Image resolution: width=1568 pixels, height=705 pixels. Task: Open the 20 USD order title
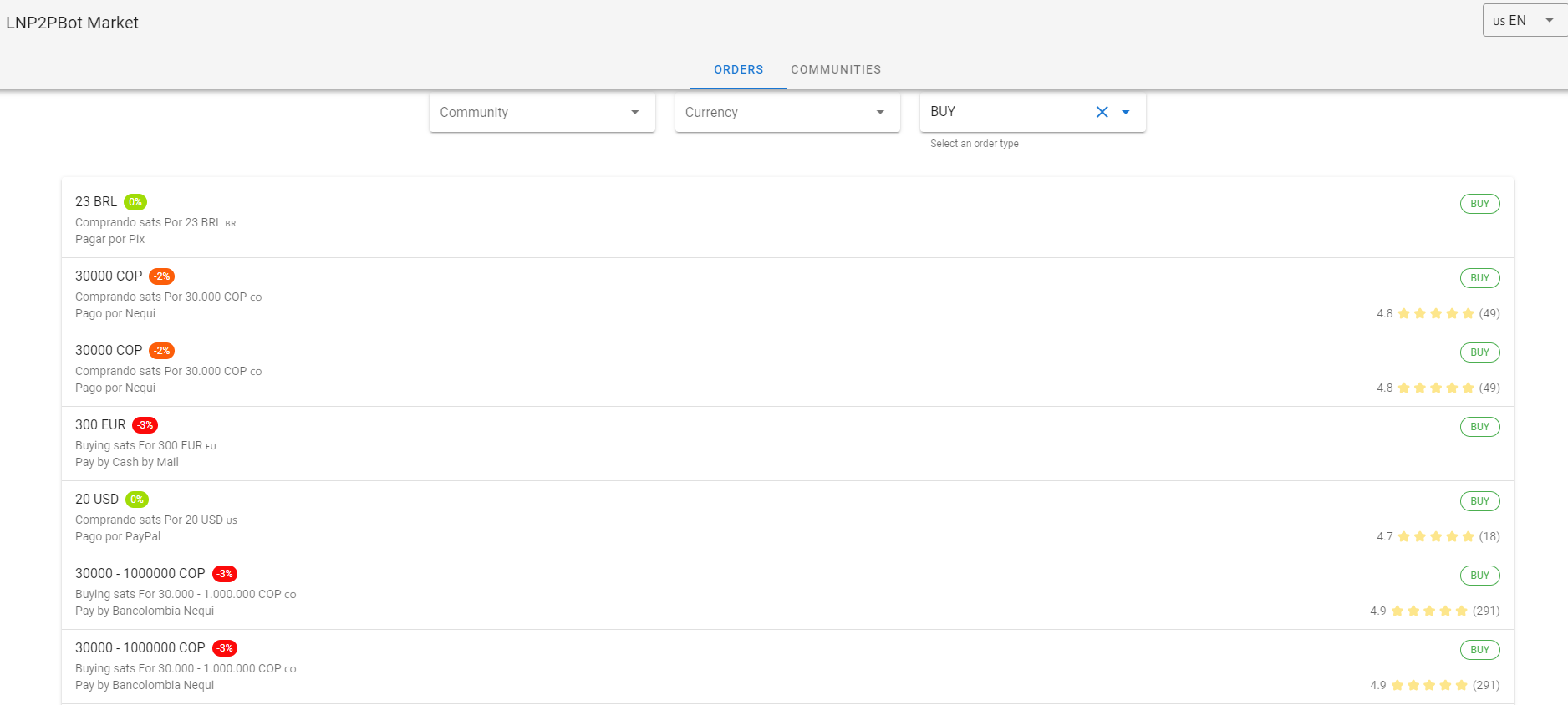97,500
